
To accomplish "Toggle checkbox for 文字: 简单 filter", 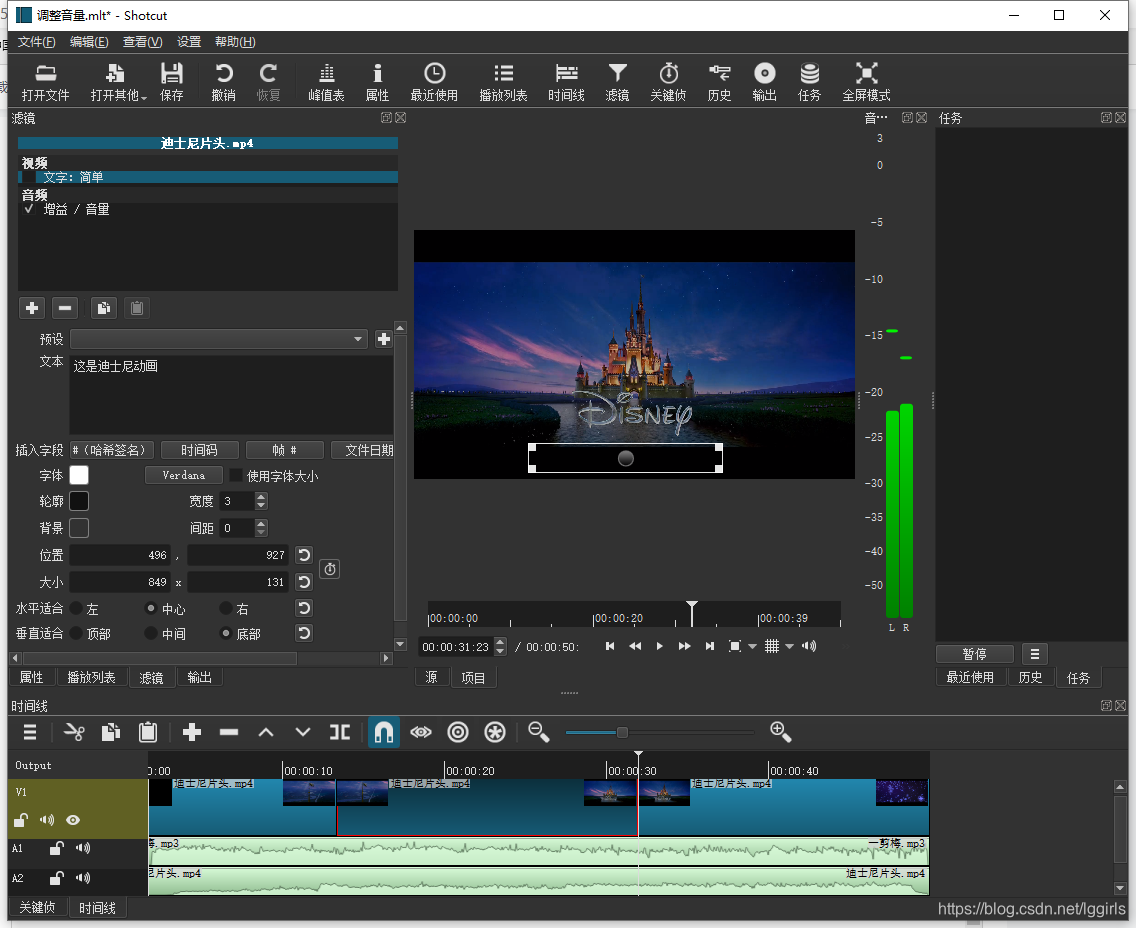I will [29, 177].
